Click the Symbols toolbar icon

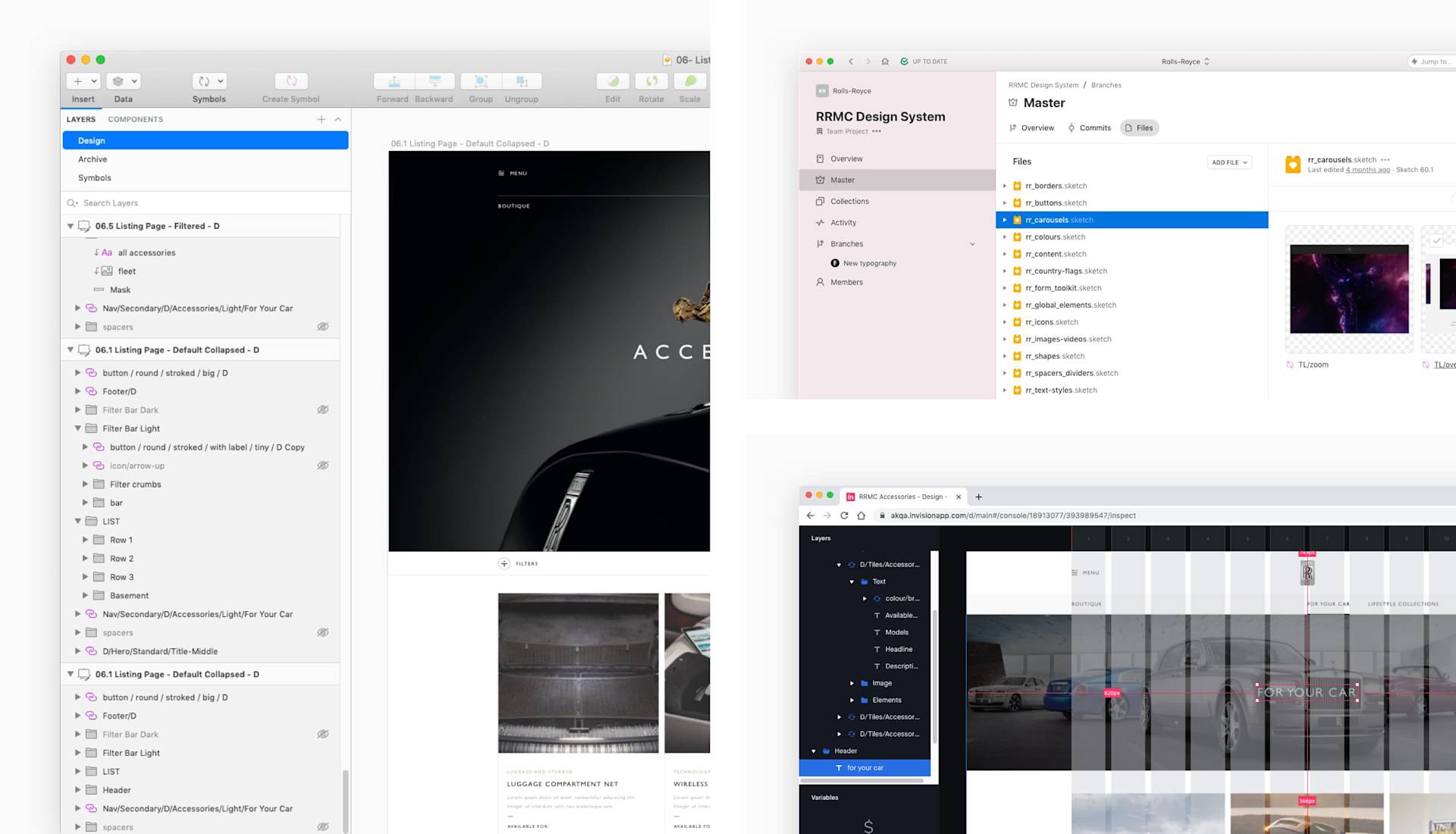coord(209,81)
